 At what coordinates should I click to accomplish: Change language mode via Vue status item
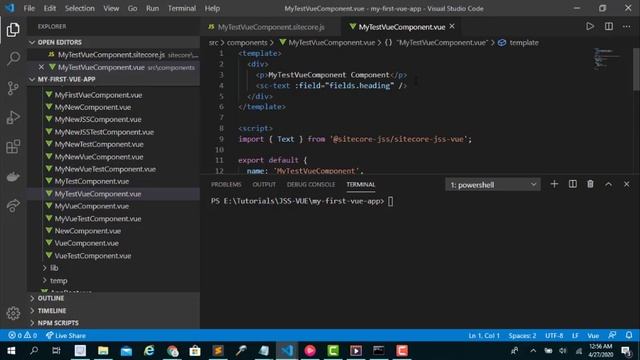[x=593, y=336]
